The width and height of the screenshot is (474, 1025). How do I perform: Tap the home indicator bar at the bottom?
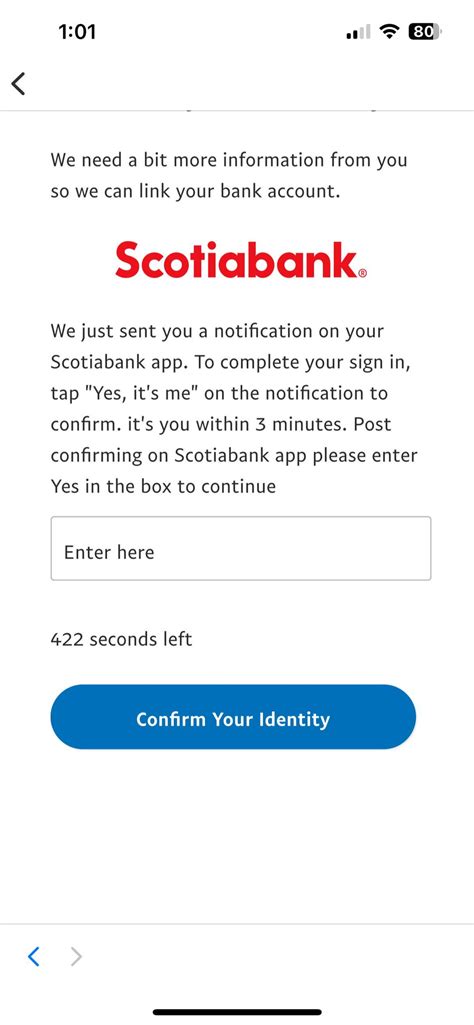(x=237, y=1012)
